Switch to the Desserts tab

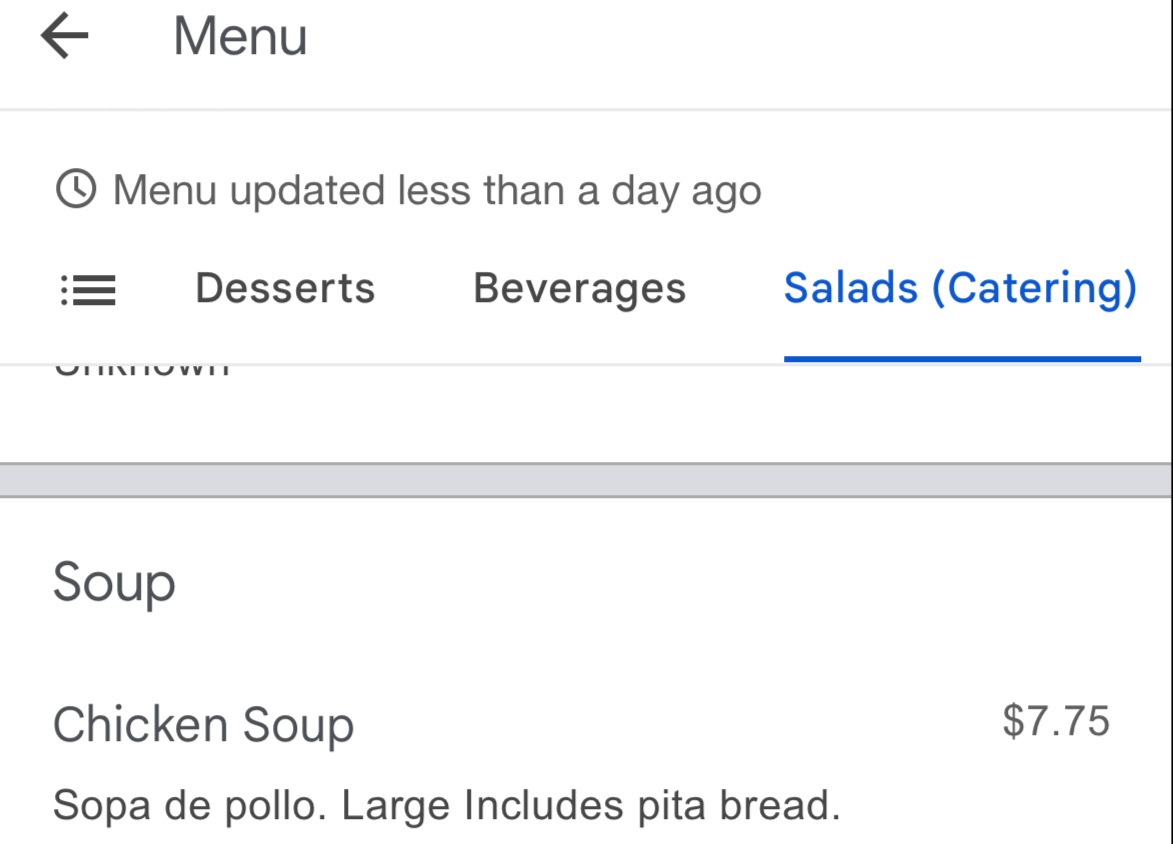[x=285, y=288]
